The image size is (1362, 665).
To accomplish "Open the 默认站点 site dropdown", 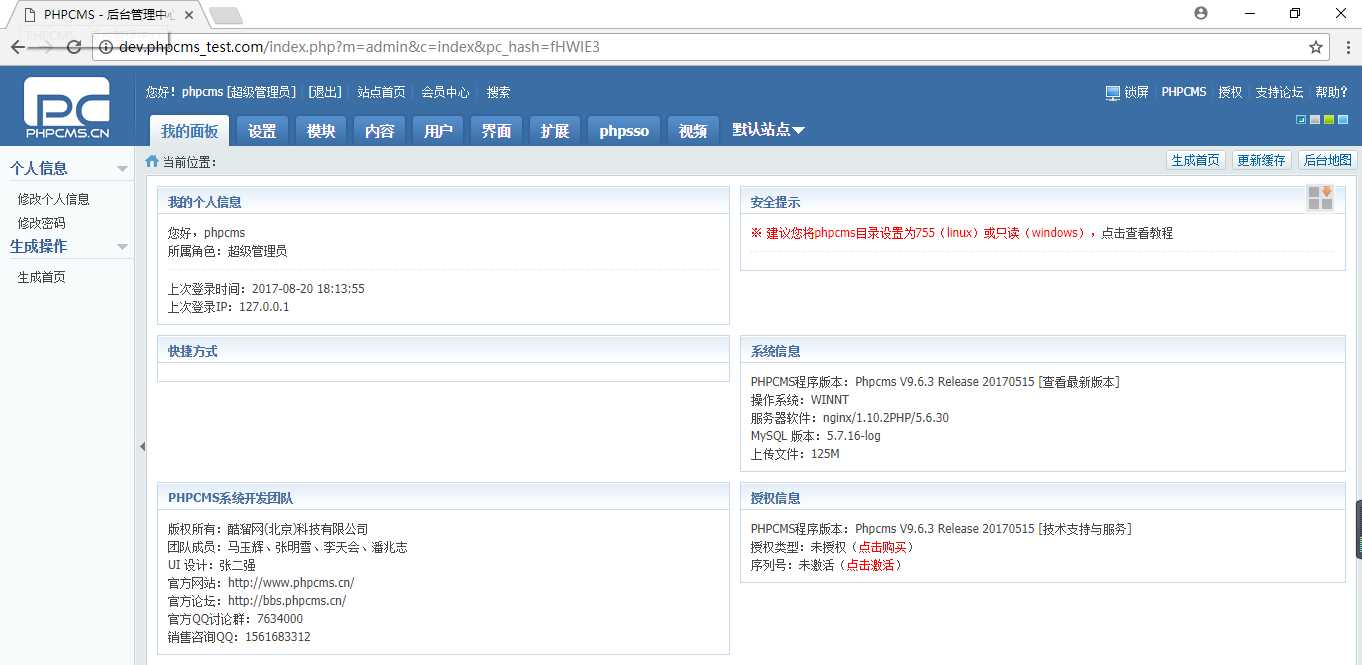I will 768,130.
